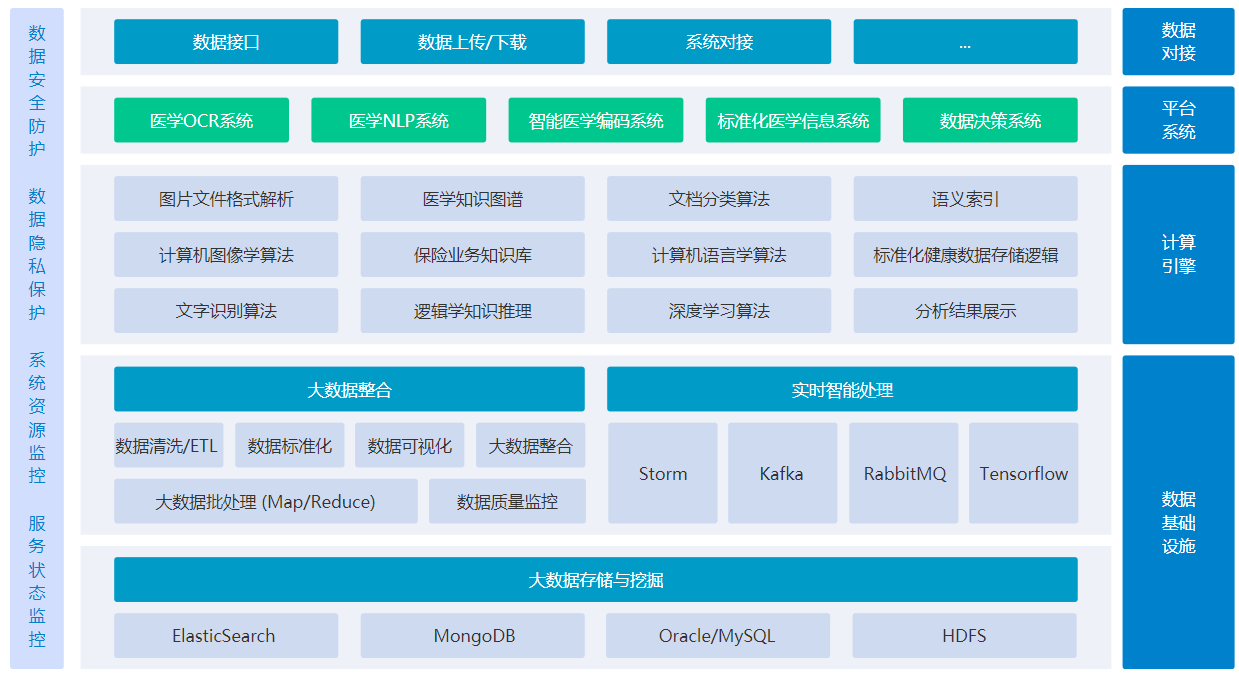Click the wide teal 大数据整合 header bar
This screenshot has width=1239, height=676.
(x=349, y=389)
